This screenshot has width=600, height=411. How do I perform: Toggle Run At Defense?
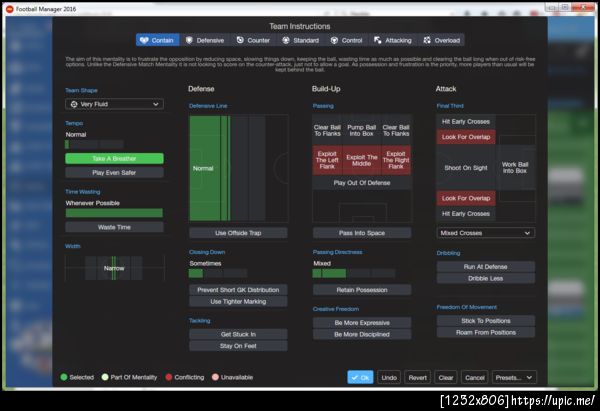click(x=486, y=267)
